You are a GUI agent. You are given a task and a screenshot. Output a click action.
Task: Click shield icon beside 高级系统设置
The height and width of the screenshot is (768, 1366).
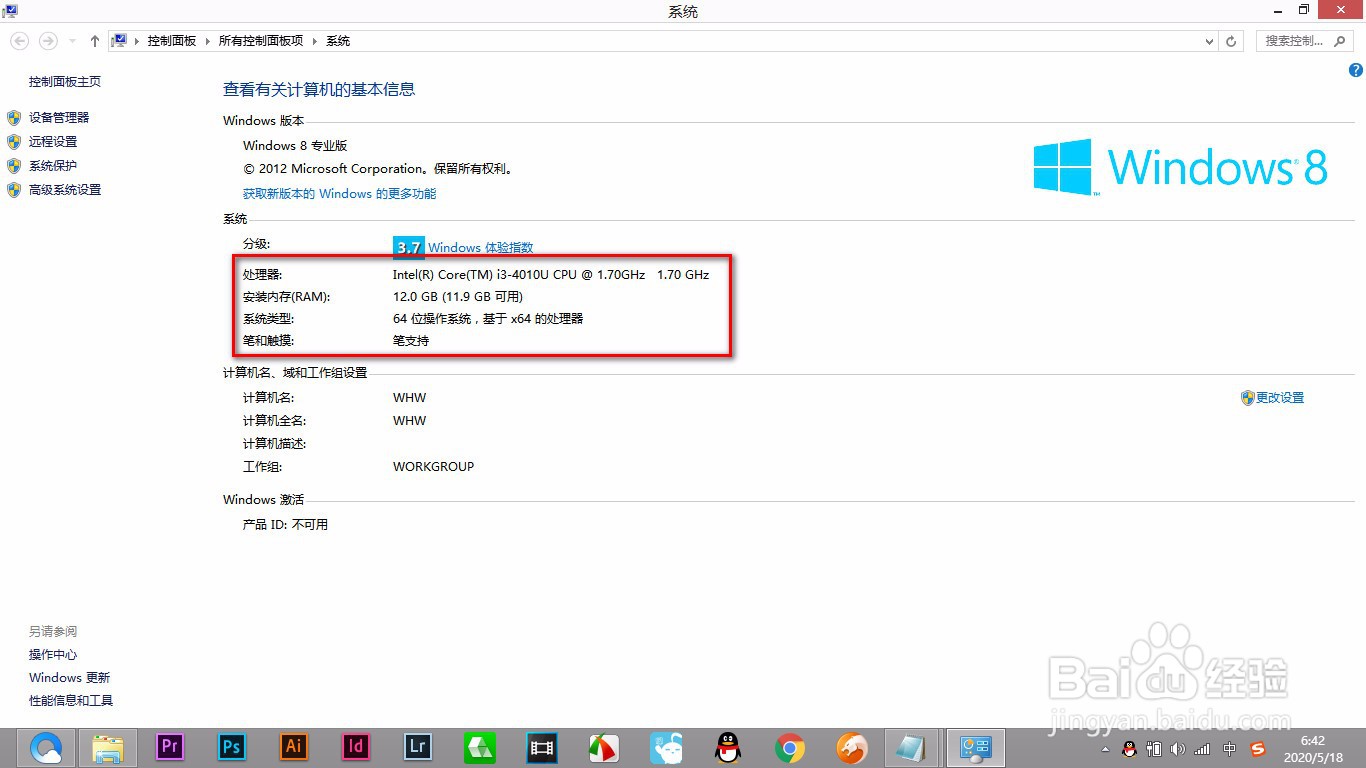pos(14,190)
